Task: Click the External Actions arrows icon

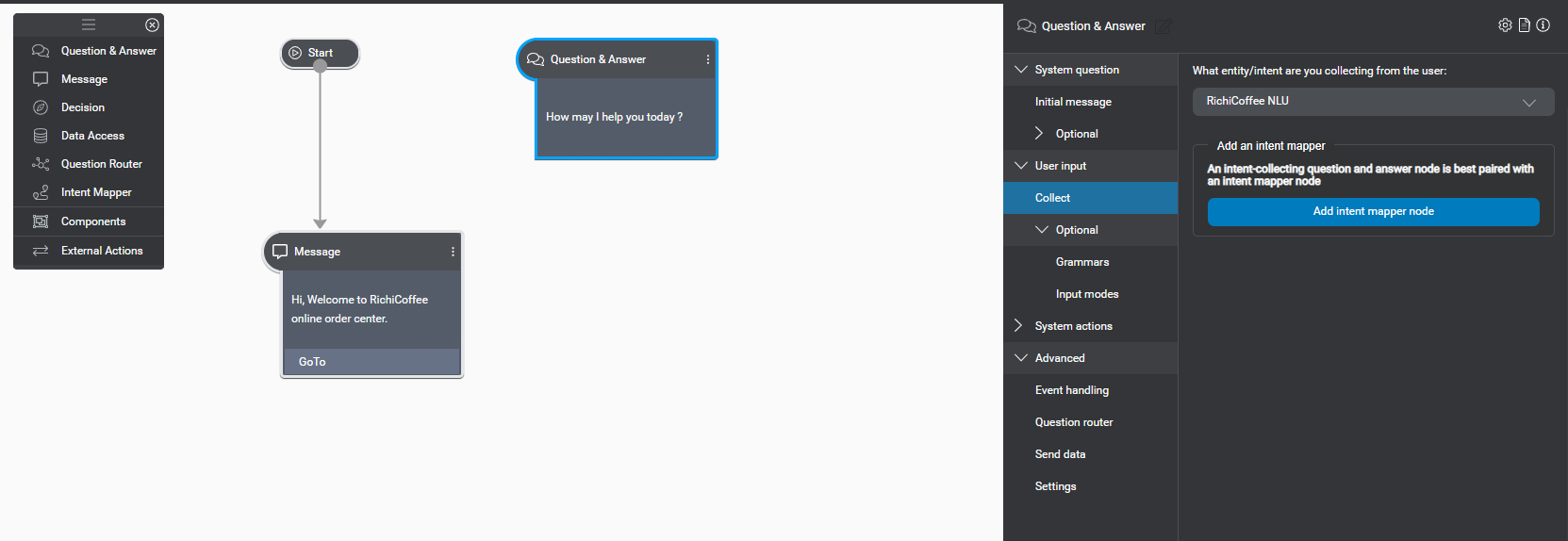Action: pyautogui.click(x=41, y=251)
